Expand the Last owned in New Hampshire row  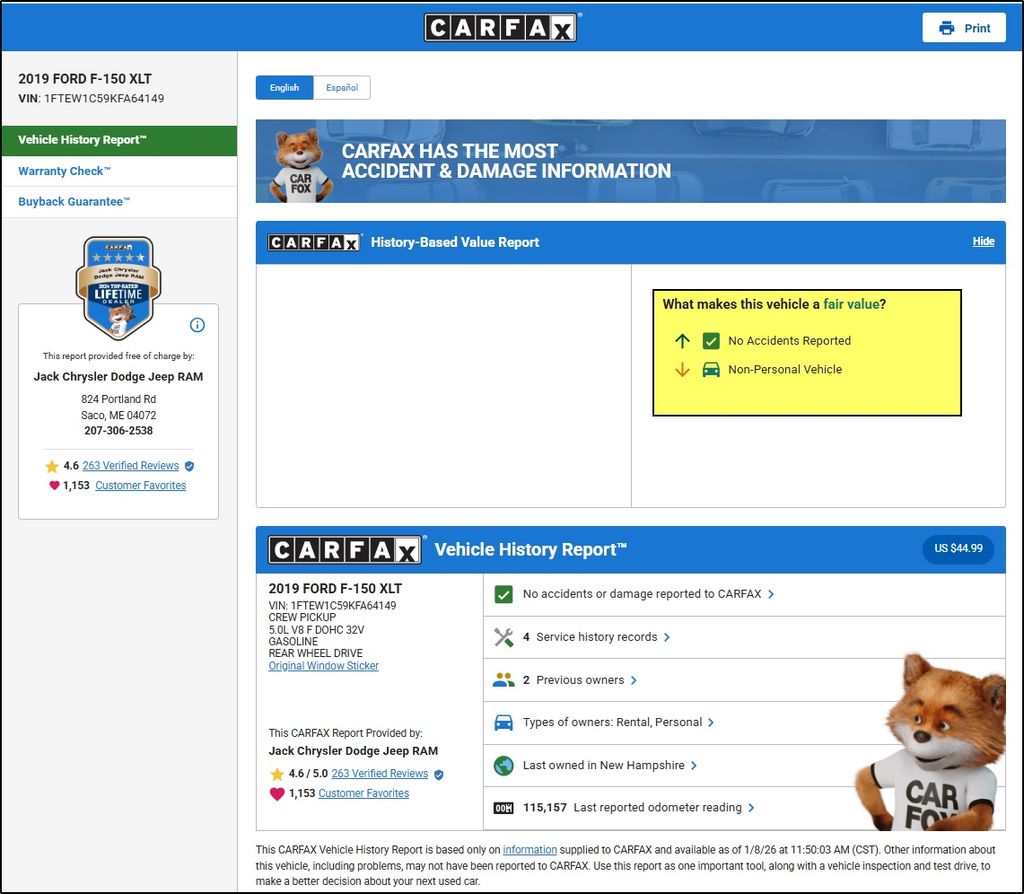pos(609,765)
